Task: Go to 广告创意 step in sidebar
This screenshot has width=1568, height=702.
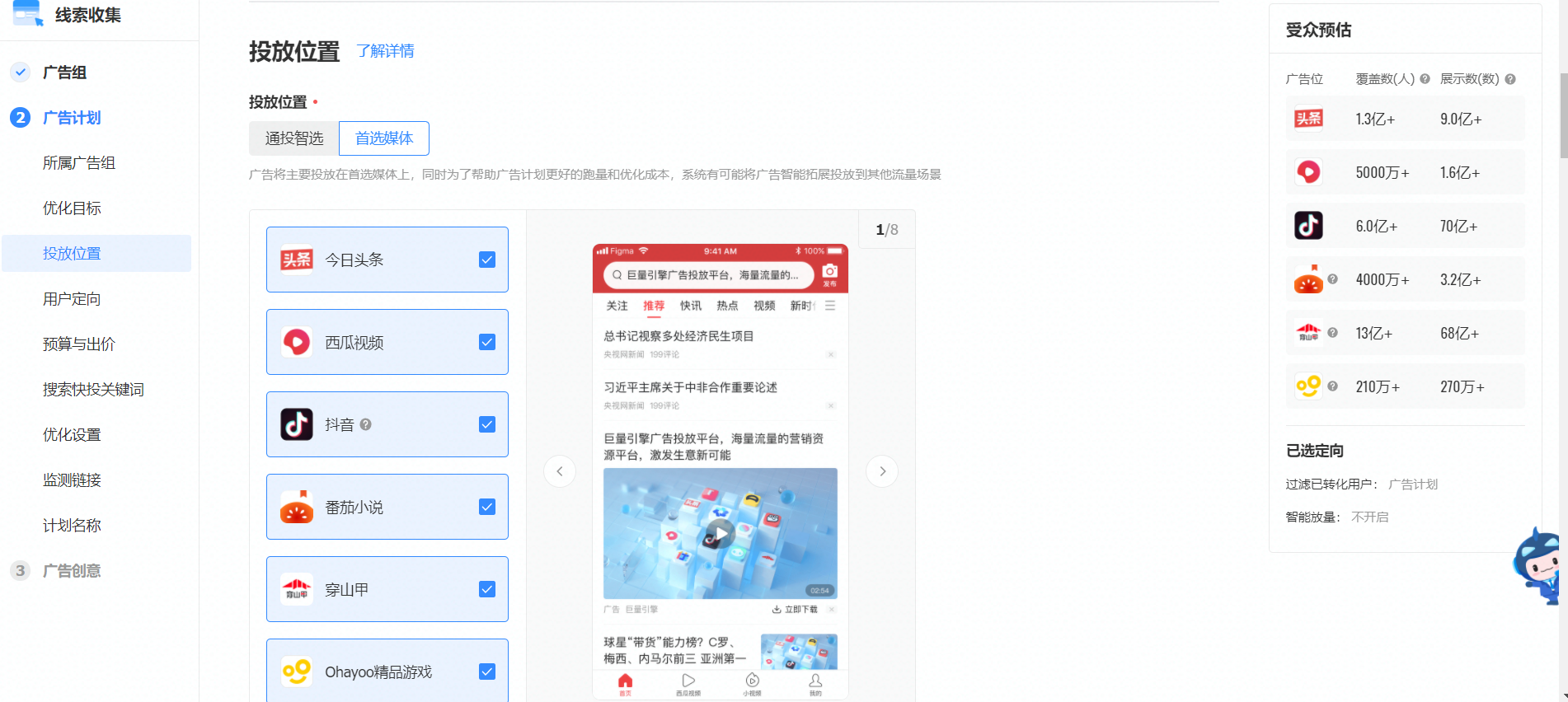Action: [x=72, y=571]
